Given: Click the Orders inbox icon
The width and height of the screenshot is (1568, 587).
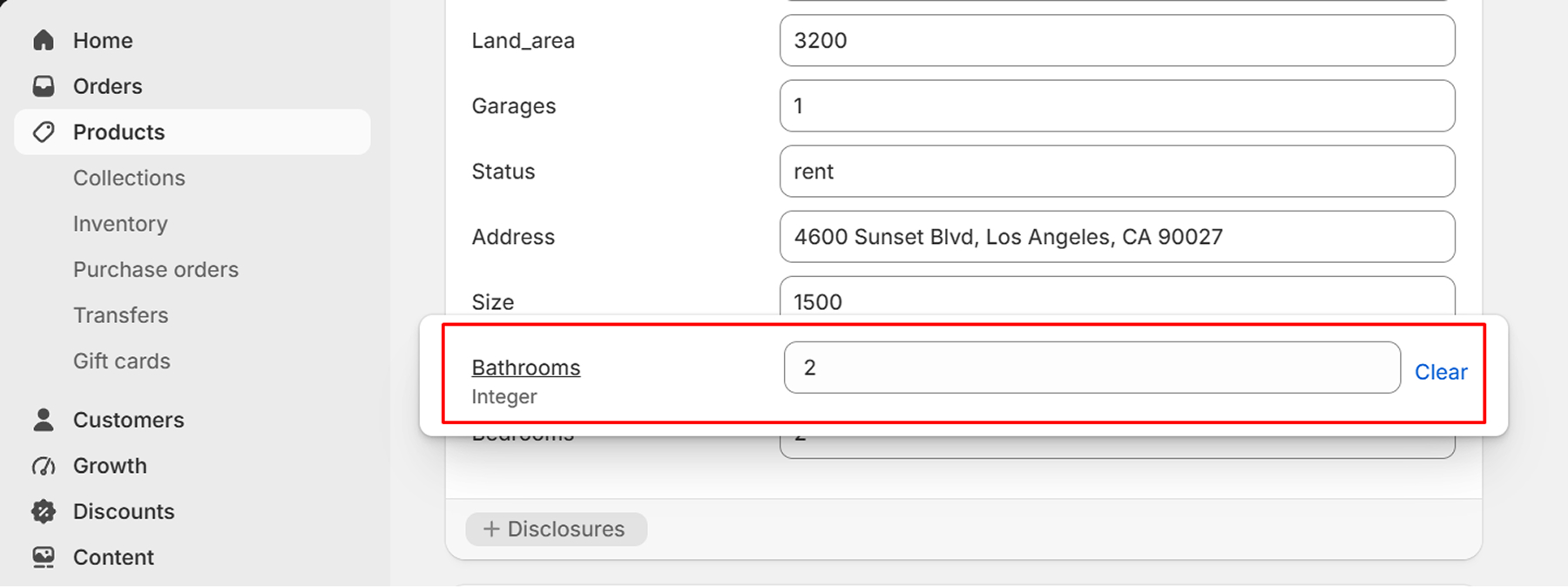Looking at the screenshot, I should [x=44, y=86].
